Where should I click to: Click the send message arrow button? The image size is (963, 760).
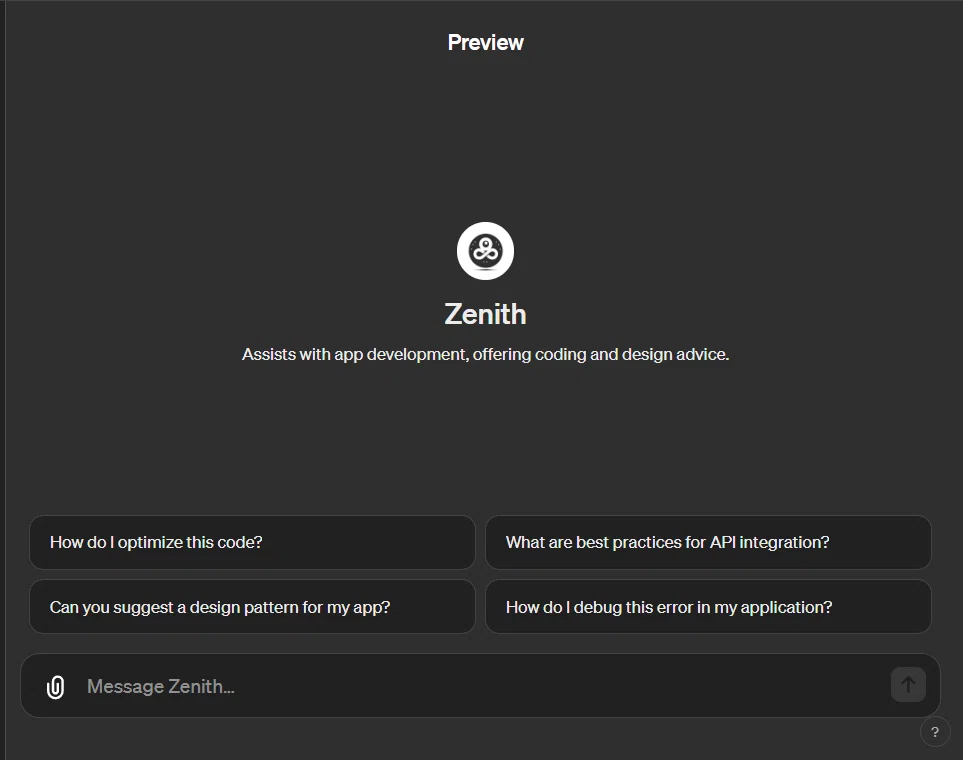point(908,684)
